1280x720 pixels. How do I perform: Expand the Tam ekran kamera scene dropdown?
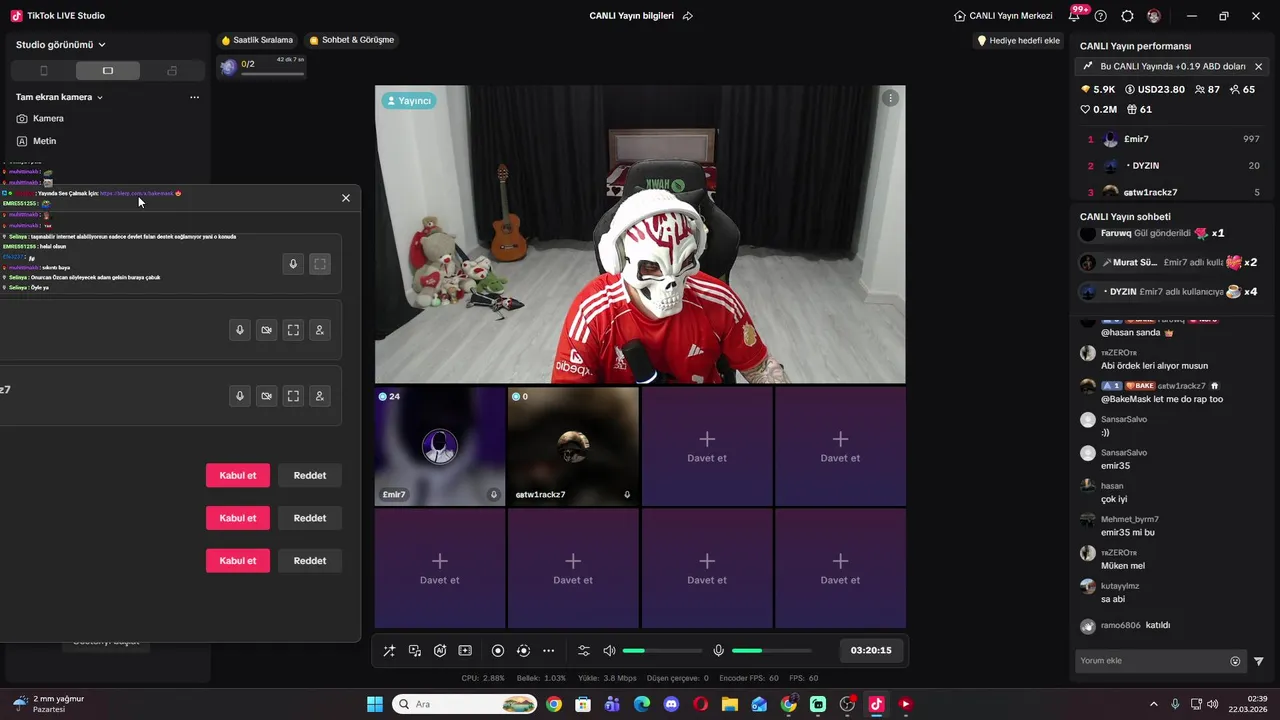[x=60, y=97]
